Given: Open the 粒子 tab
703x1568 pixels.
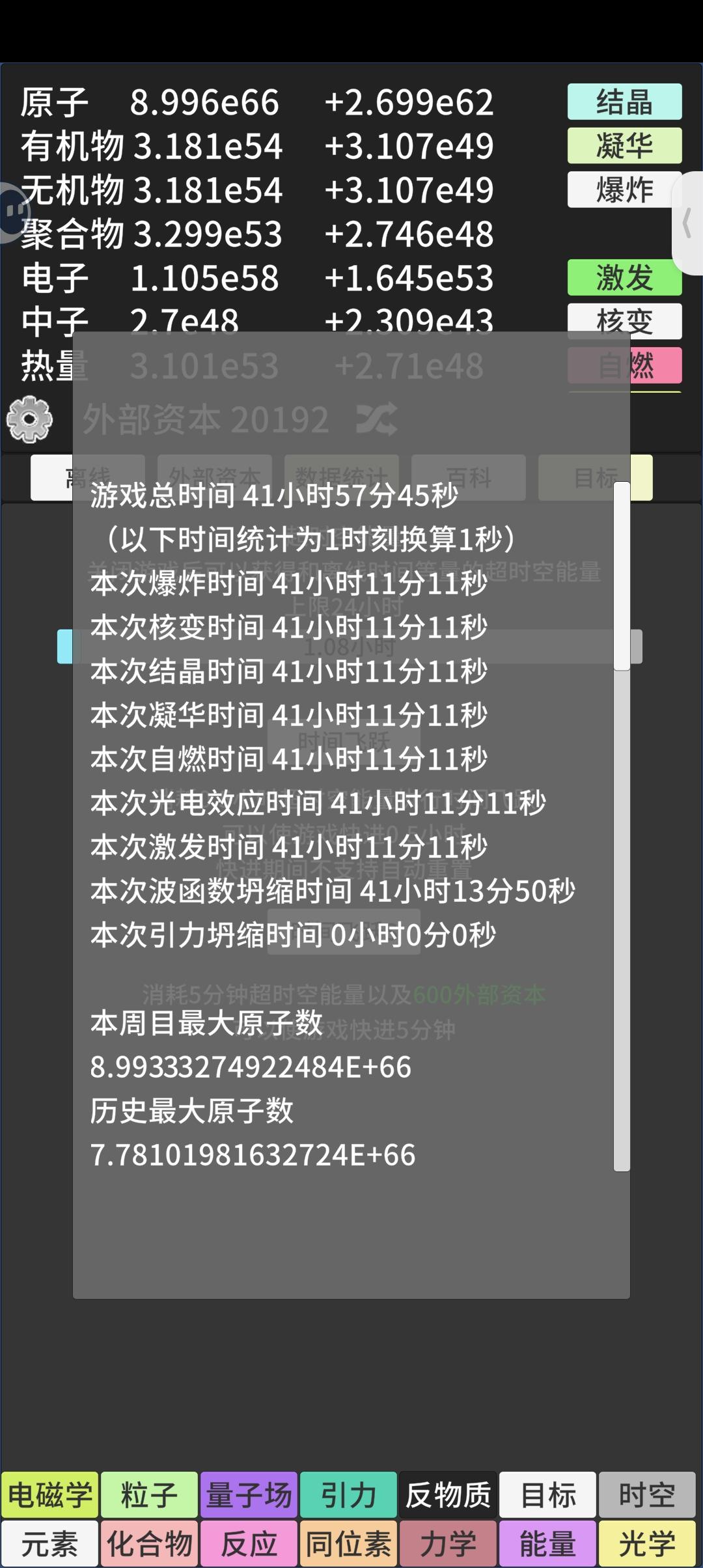Looking at the screenshot, I should tap(150, 1494).
